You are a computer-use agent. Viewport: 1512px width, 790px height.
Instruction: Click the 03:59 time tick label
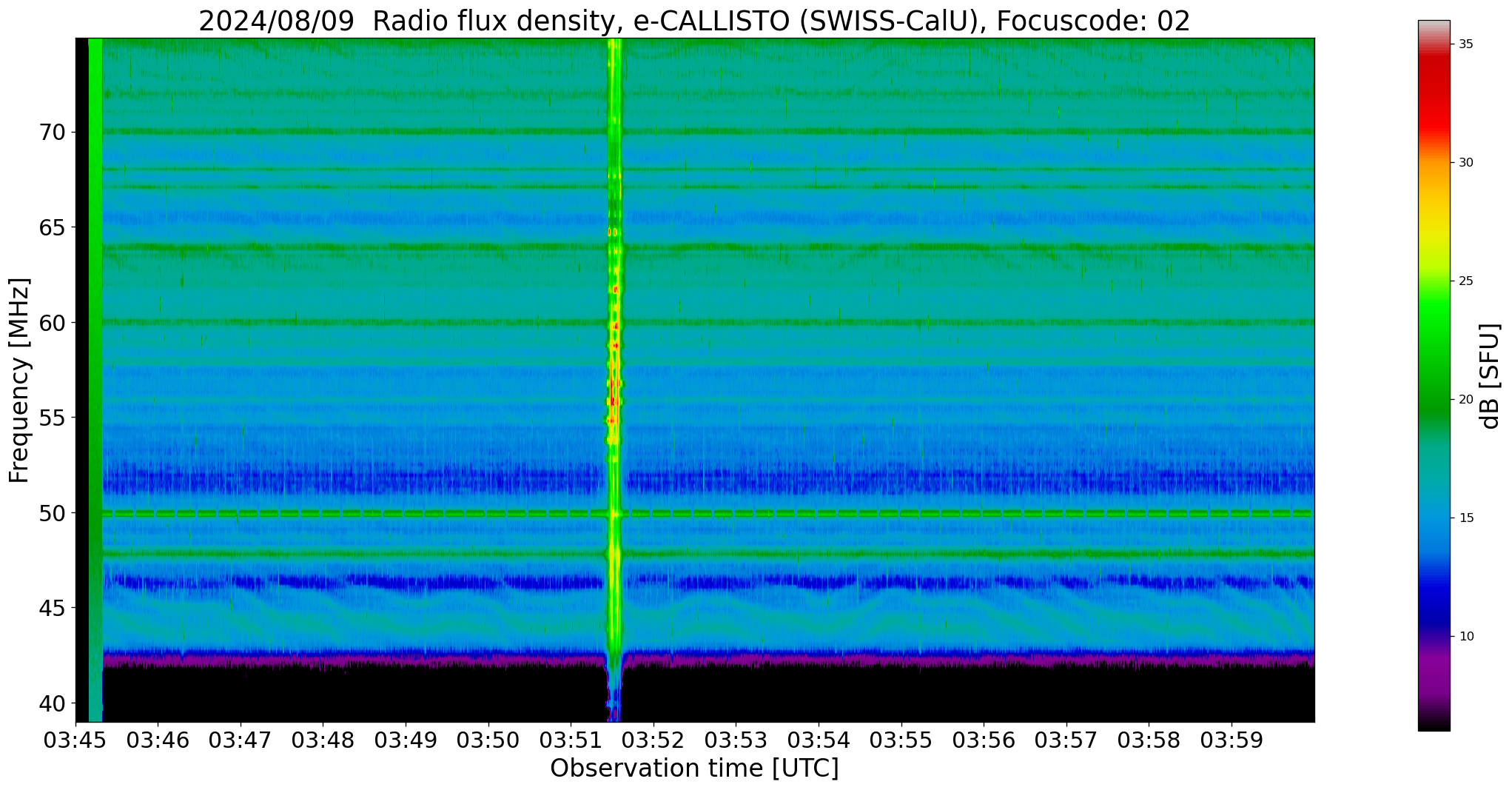(x=1232, y=740)
